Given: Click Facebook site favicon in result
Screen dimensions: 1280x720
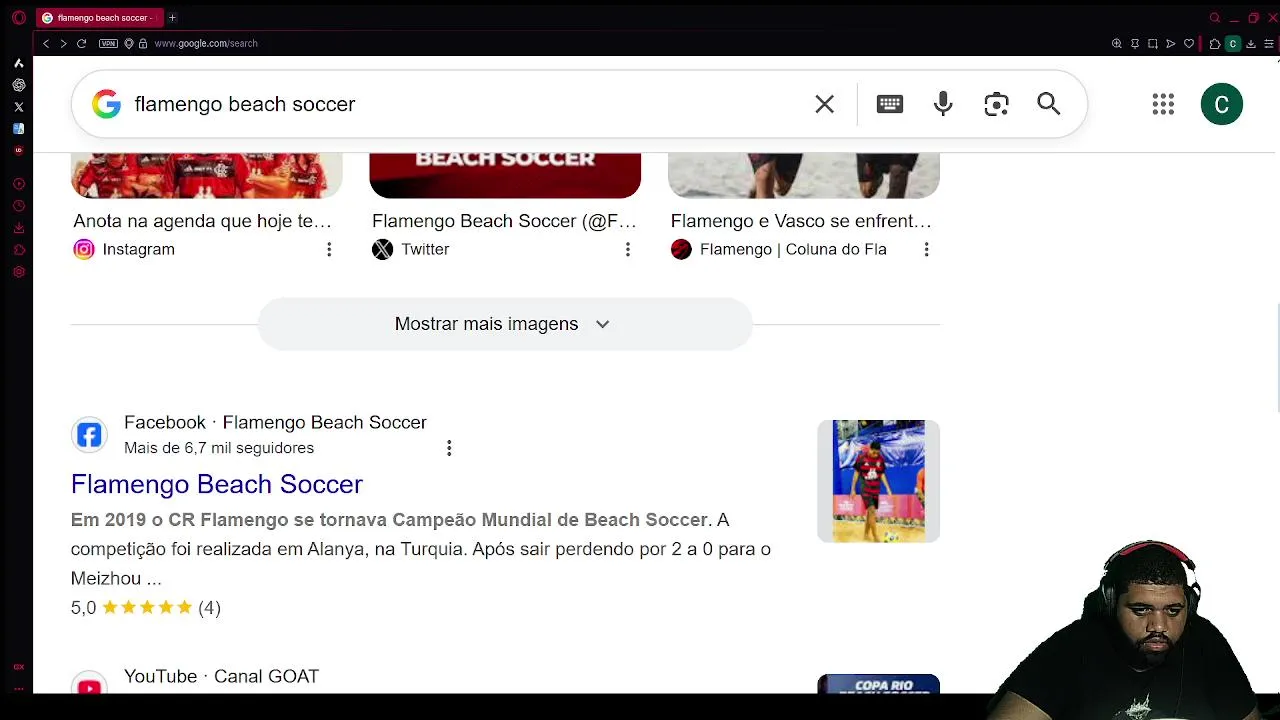Looking at the screenshot, I should pos(89,435).
